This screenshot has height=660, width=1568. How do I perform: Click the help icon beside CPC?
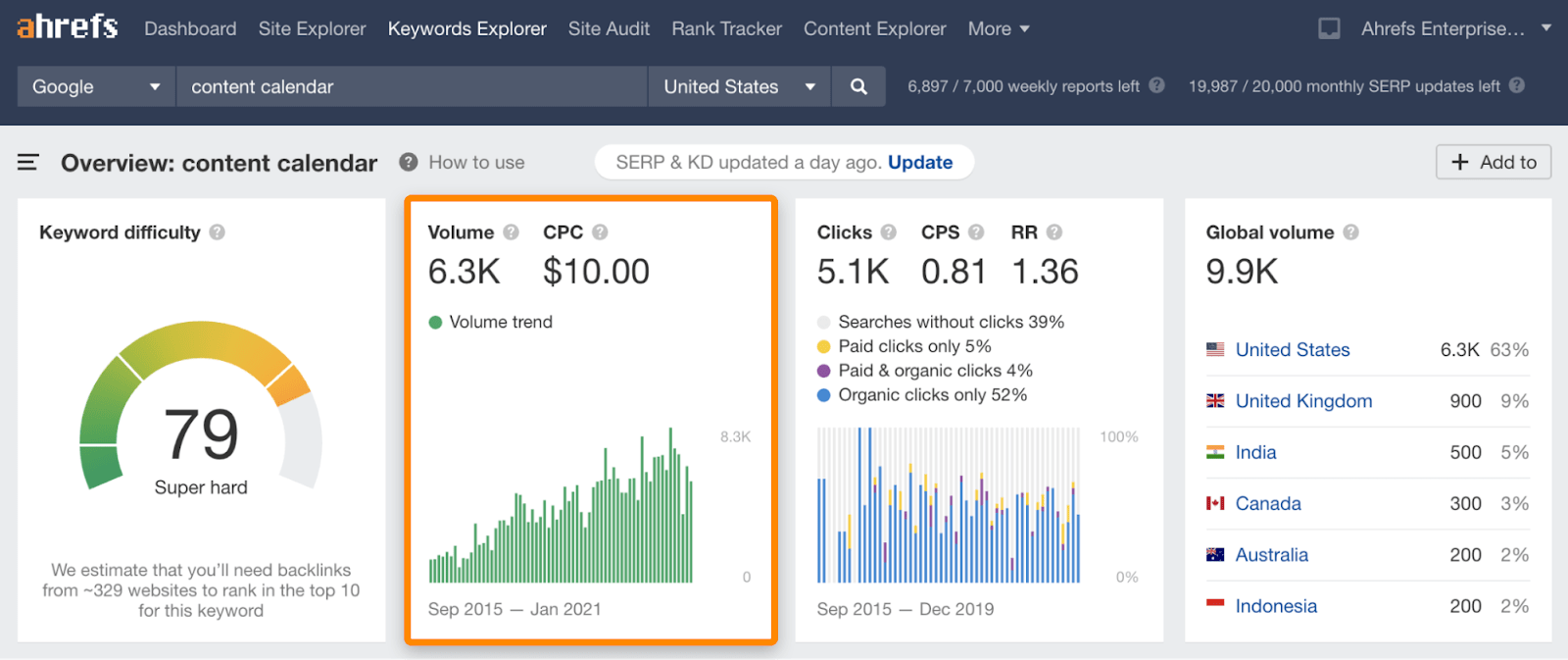click(600, 232)
